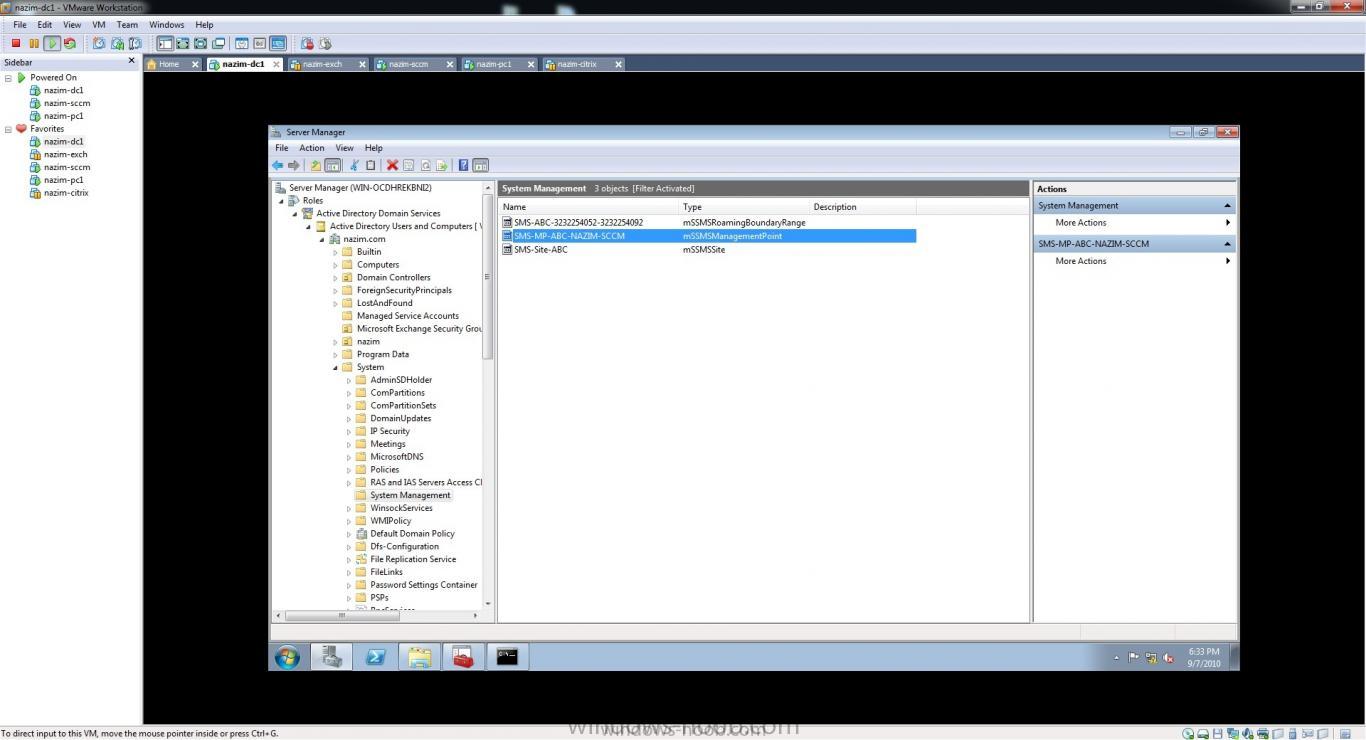Select the SMS-ABC-3232254052-3232254092 object

(x=578, y=223)
